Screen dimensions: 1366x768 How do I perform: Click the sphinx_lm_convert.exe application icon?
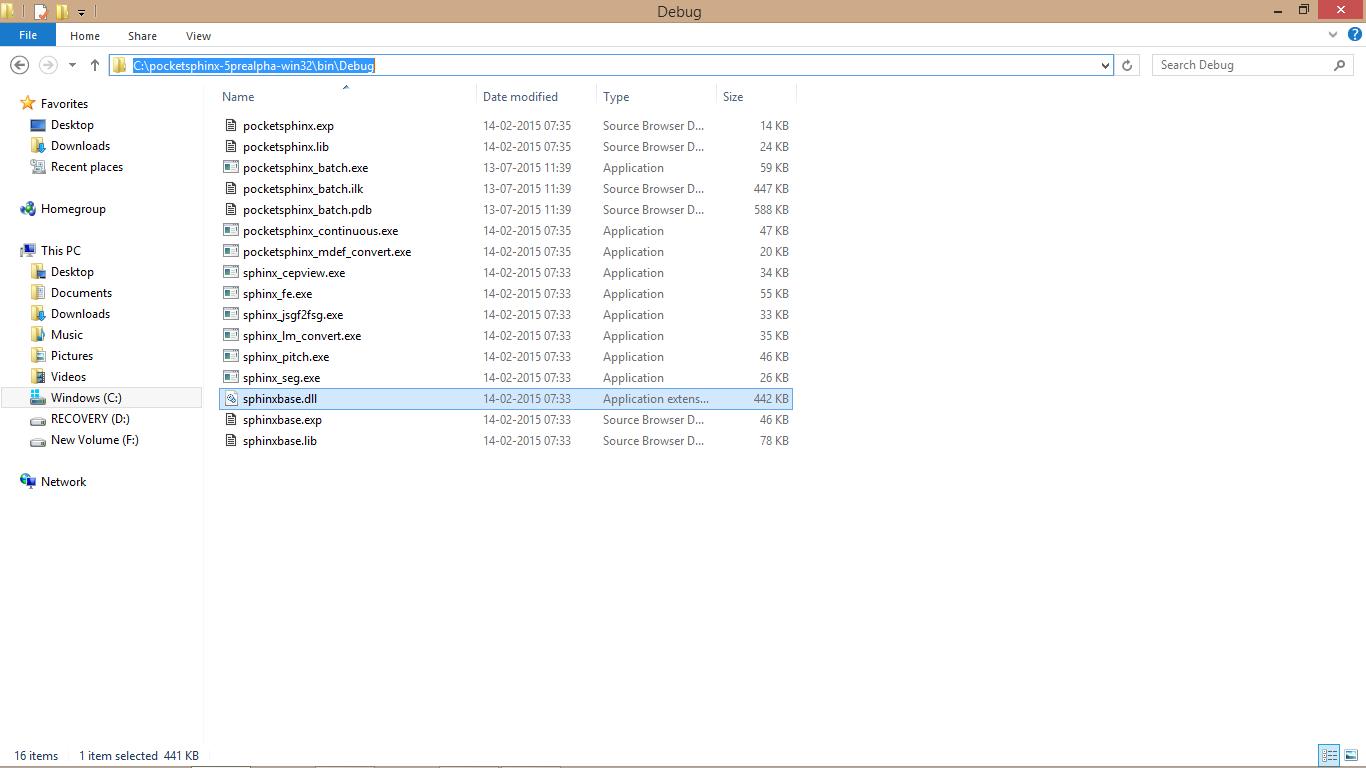[x=231, y=336]
